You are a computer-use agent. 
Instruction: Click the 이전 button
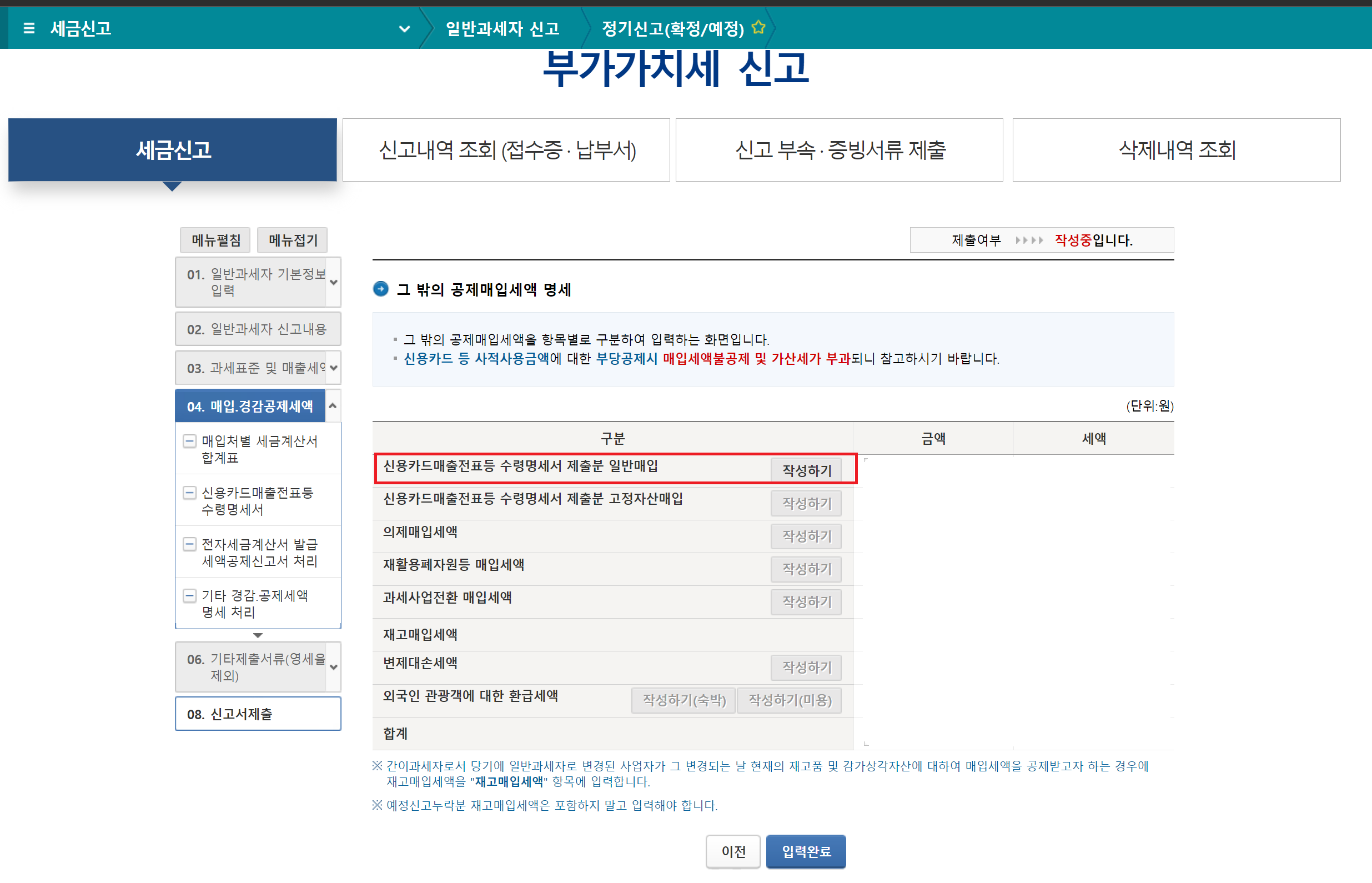coord(733,851)
